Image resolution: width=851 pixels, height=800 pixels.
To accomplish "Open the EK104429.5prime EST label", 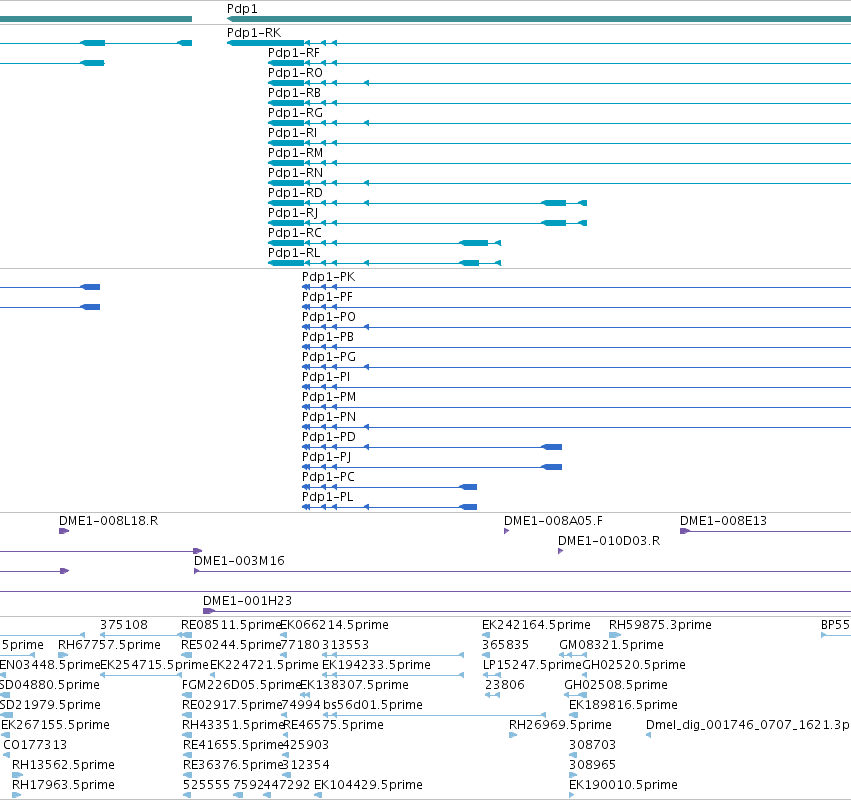I will click(x=368, y=785).
